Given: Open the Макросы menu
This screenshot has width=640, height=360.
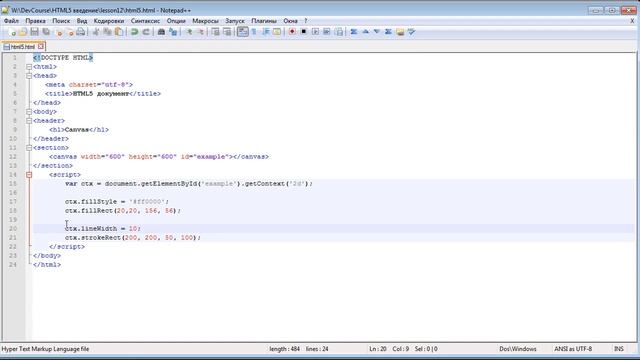Looking at the screenshot, I should tap(205, 21).
